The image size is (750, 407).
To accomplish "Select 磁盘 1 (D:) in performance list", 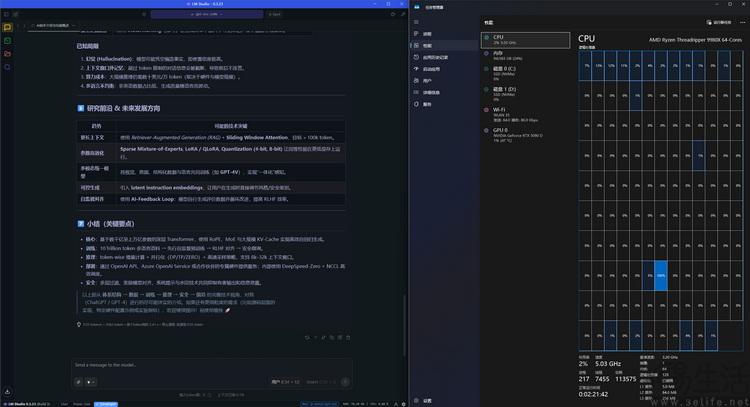I will click(x=525, y=94).
